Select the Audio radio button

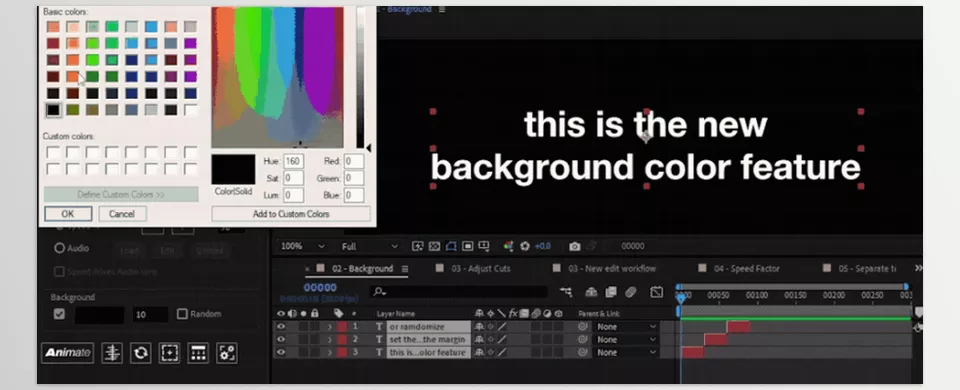pos(59,248)
